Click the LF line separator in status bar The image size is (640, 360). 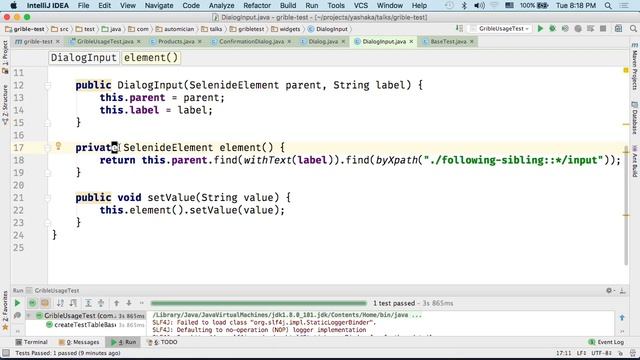[x=581, y=353]
